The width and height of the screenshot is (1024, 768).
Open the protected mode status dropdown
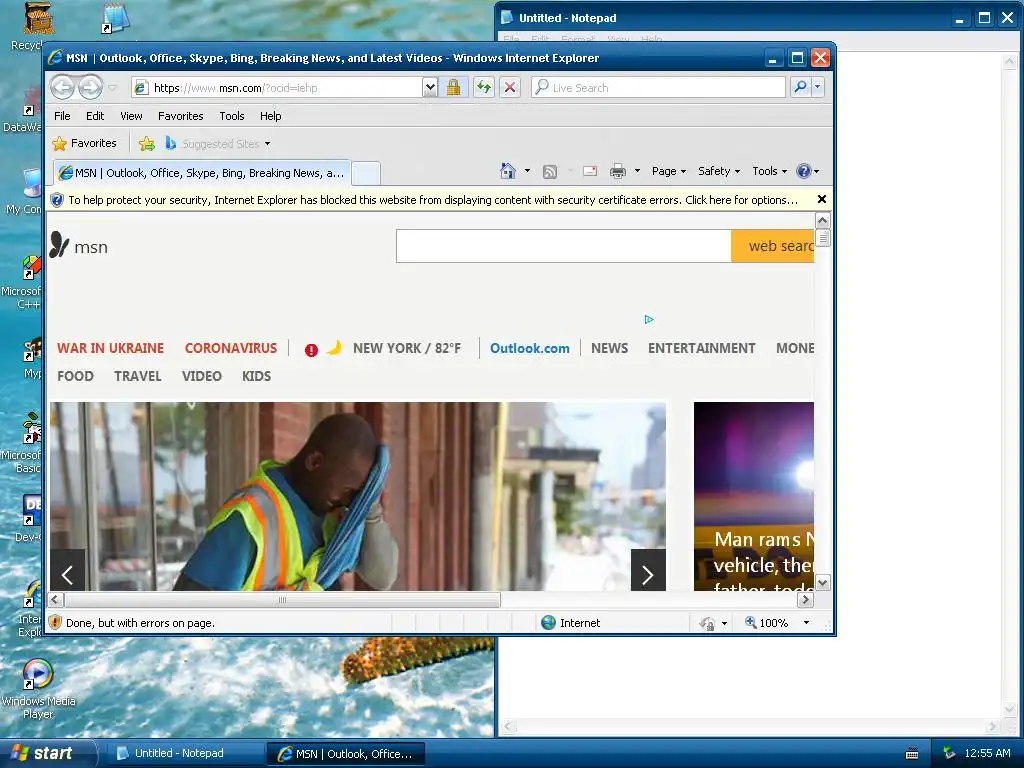724,624
